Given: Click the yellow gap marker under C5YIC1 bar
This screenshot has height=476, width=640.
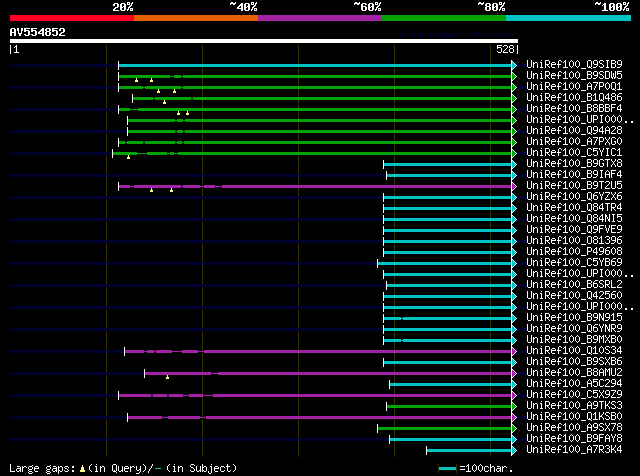Looking at the screenshot, I should pyautogui.click(x=129, y=157).
